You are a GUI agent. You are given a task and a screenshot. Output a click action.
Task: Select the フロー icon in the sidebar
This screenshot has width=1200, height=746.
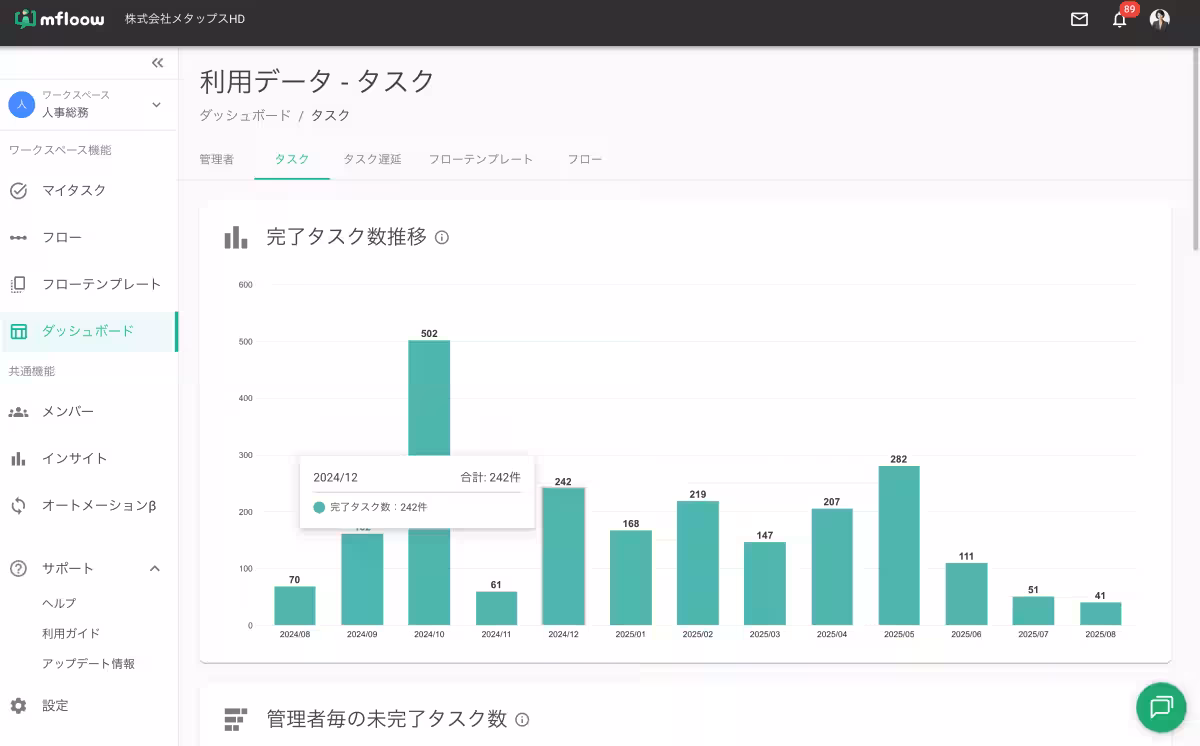point(18,237)
